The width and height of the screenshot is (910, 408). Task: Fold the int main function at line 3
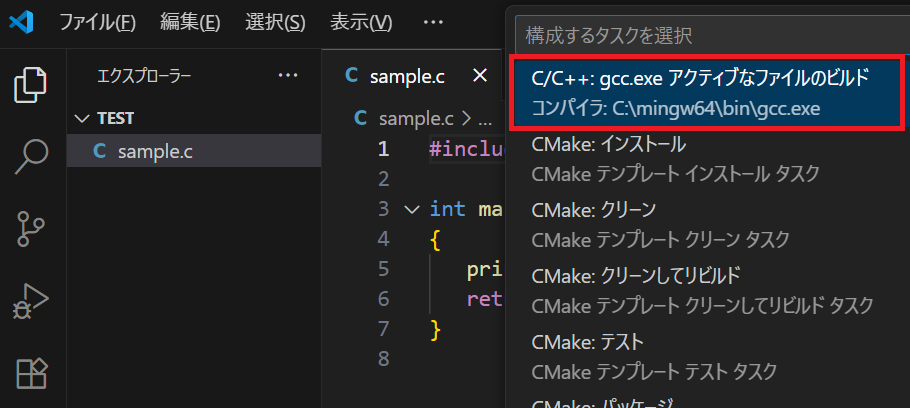412,209
